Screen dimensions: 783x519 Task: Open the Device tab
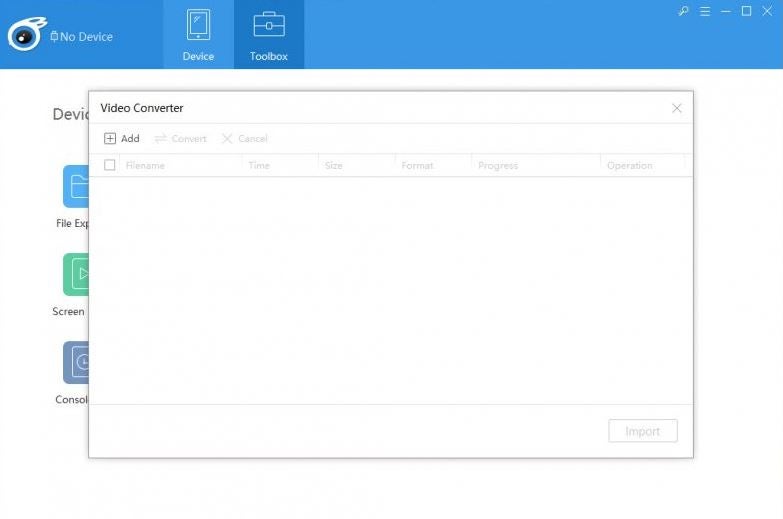[x=198, y=34]
